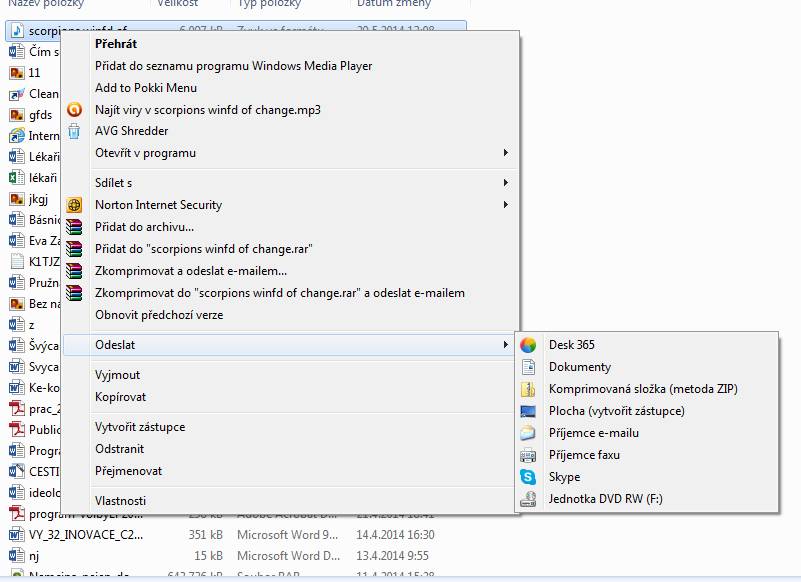
Task: Click the desktop monitor icon for Plocha
Action: click(x=528, y=411)
